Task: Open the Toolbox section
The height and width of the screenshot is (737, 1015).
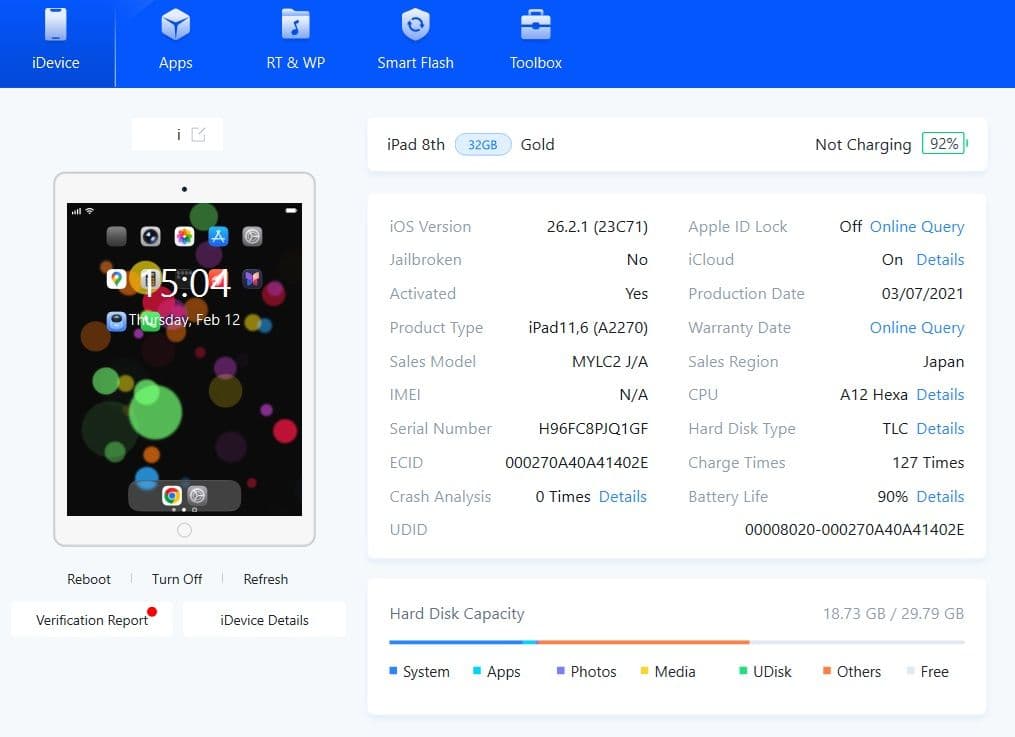Action: 535,40
